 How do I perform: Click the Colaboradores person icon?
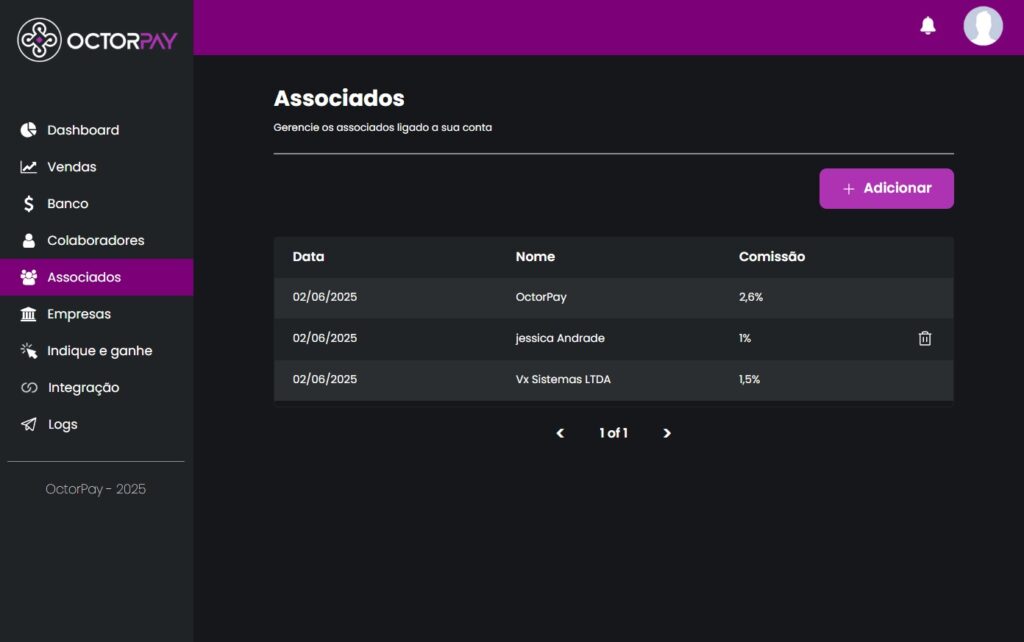[x=28, y=240]
